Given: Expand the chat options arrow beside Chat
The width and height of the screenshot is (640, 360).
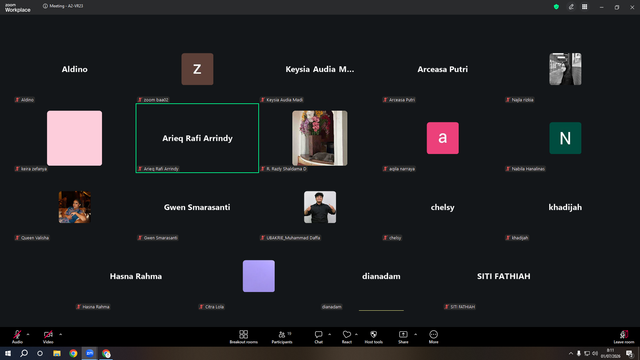Looking at the screenshot, I should point(329,334).
